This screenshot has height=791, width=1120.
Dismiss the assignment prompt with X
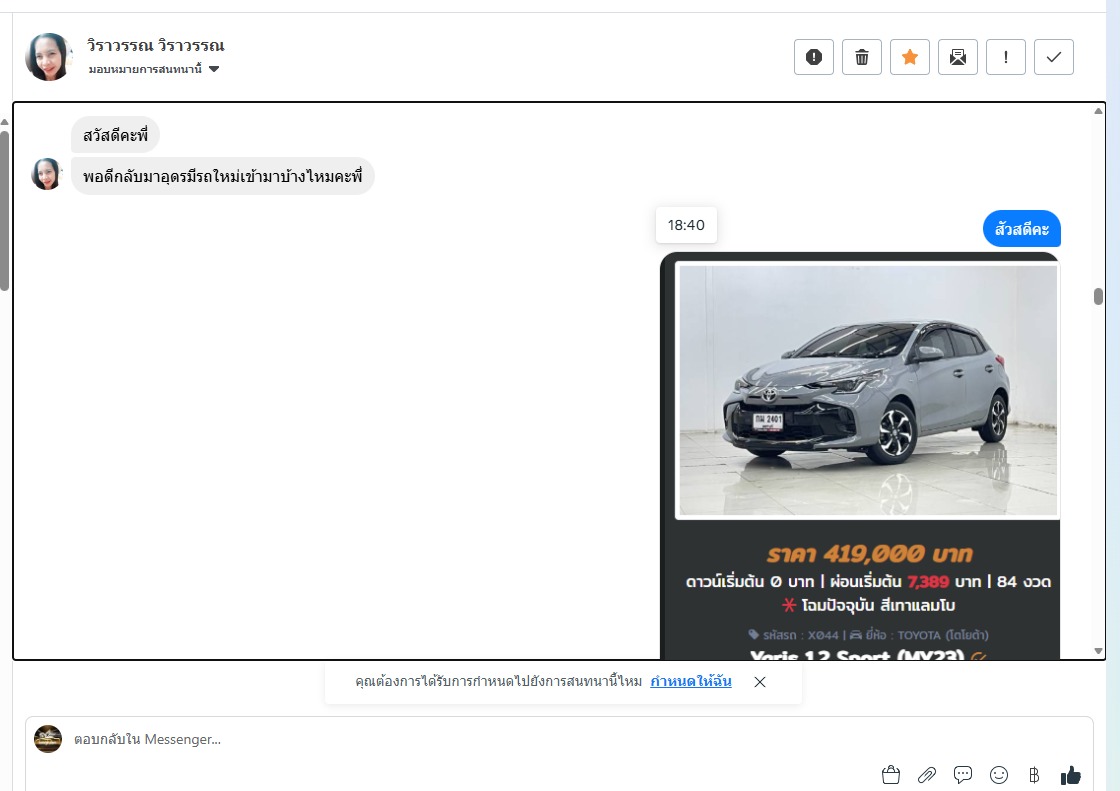[x=760, y=682]
